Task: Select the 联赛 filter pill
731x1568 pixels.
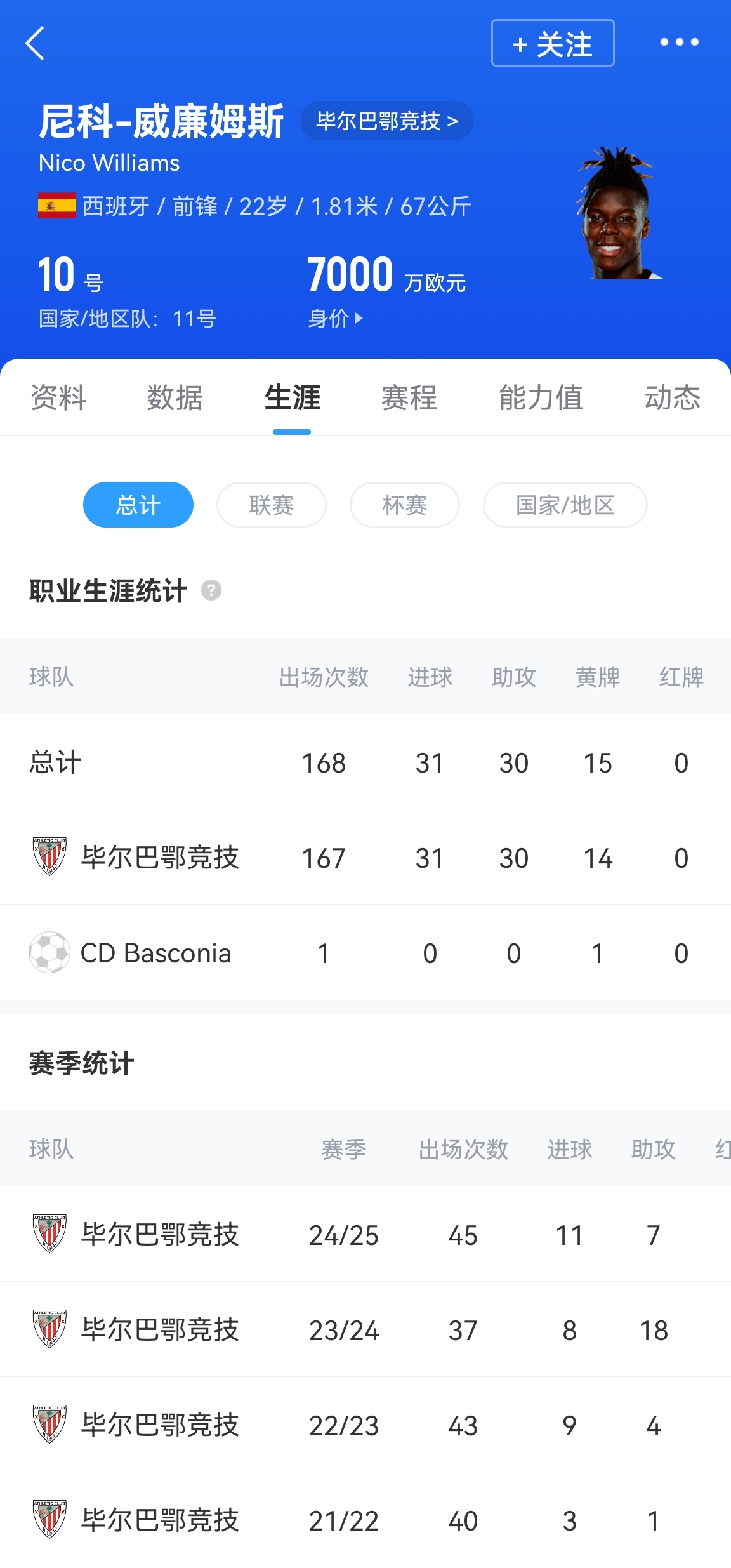Action: [271, 505]
